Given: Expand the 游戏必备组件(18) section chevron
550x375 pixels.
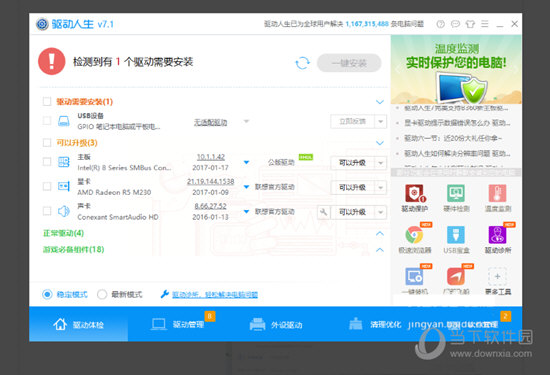Looking at the screenshot, I should click(380, 250).
